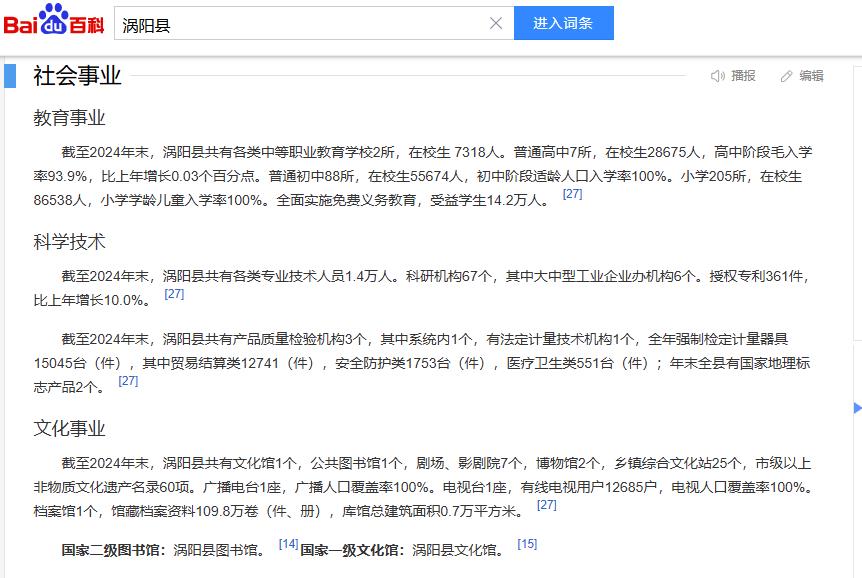Expand the side panel with the blue arrow

tap(857, 407)
